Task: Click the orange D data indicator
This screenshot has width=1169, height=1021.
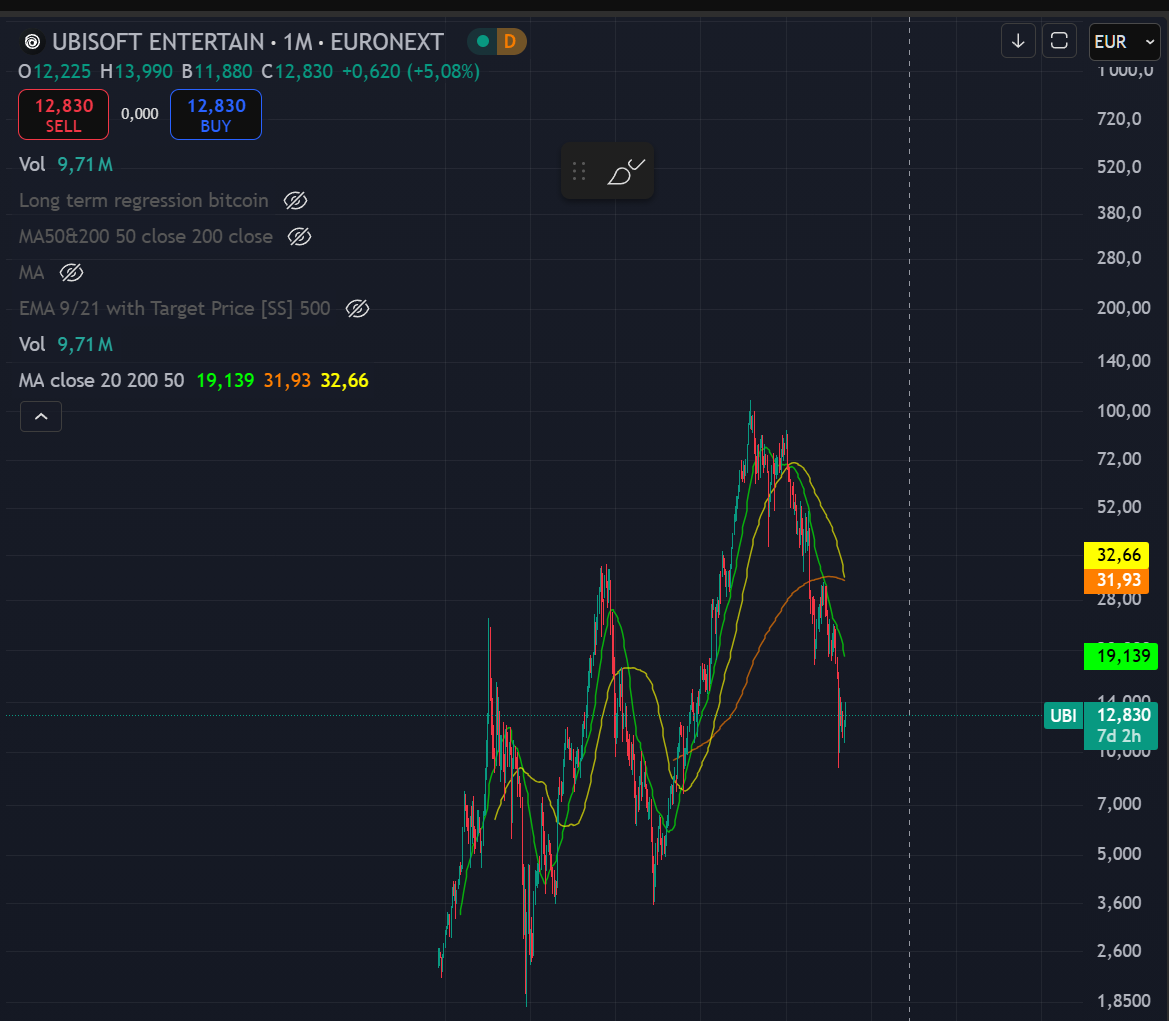Action: click(x=510, y=41)
